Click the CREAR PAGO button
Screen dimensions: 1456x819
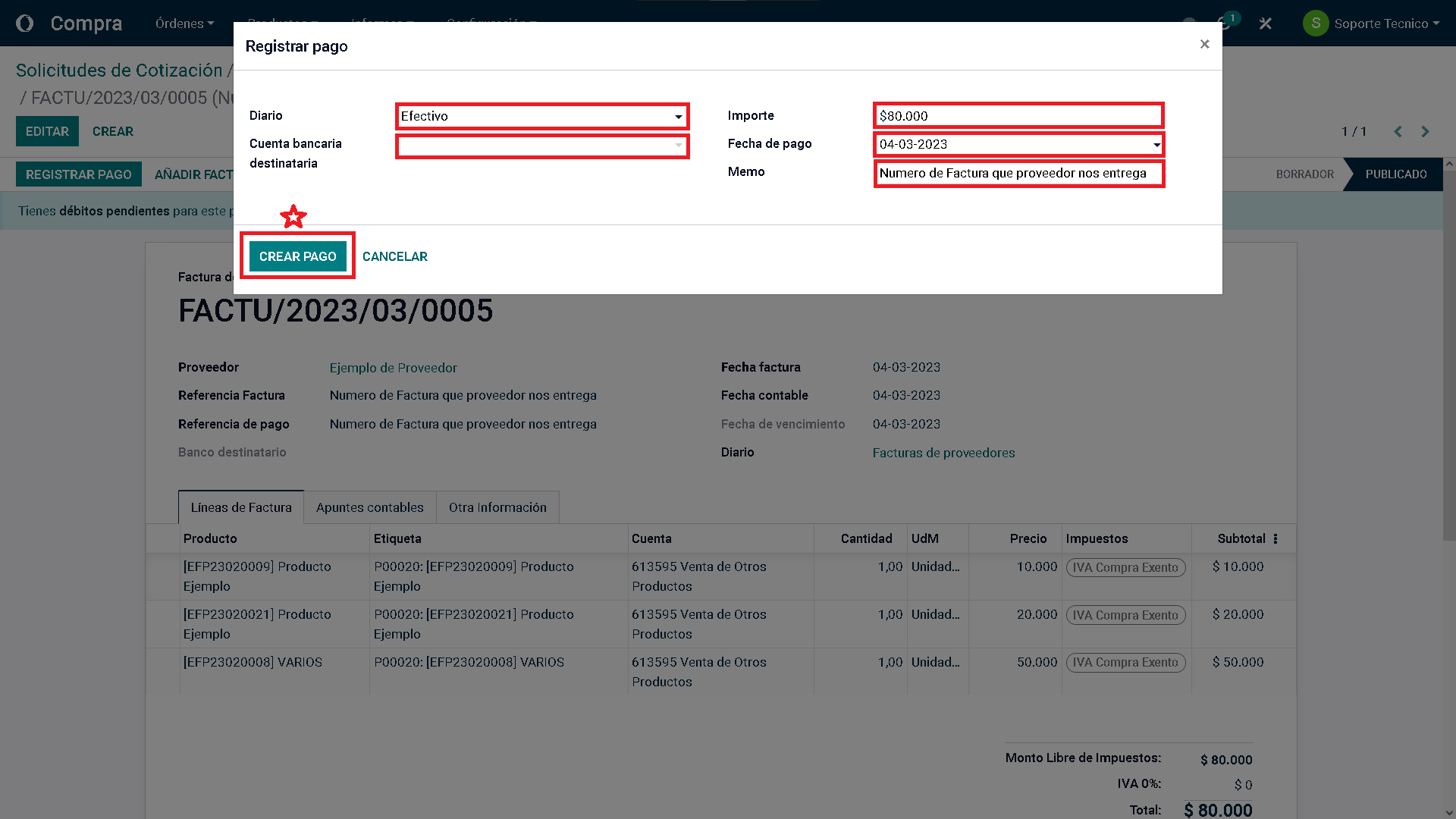pyautogui.click(x=297, y=256)
